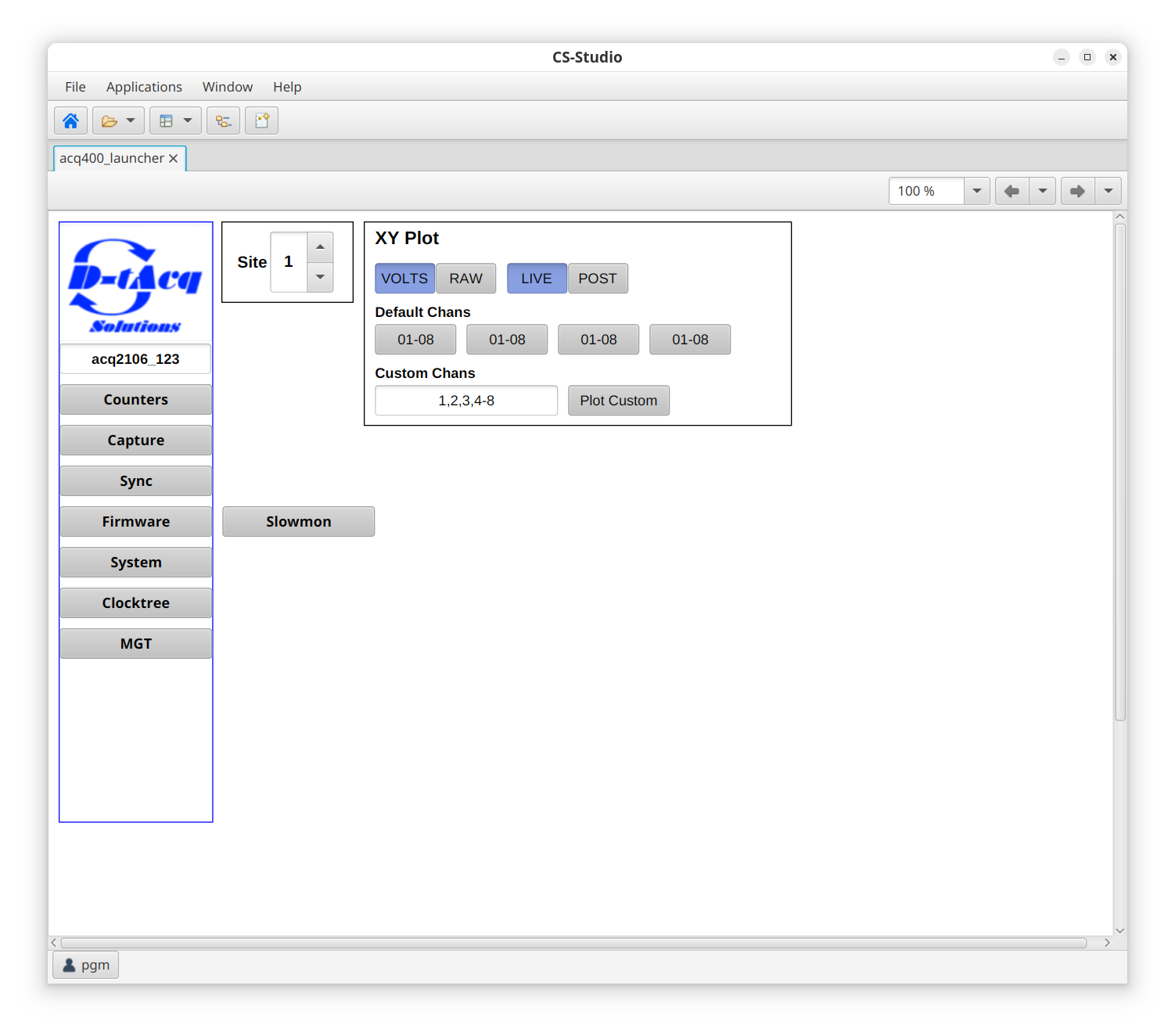Open the System panel
Viewport: 1175px width, 1036px height.
(136, 563)
